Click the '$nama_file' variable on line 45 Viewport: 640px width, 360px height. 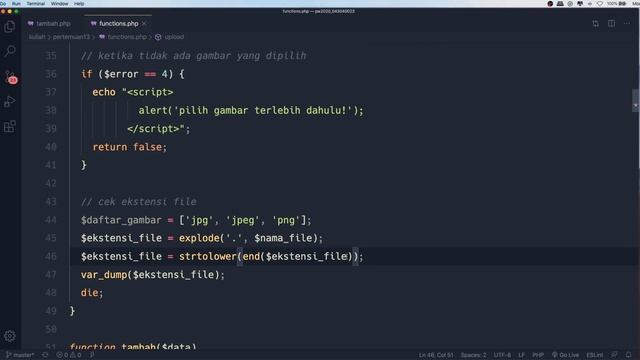283,238
